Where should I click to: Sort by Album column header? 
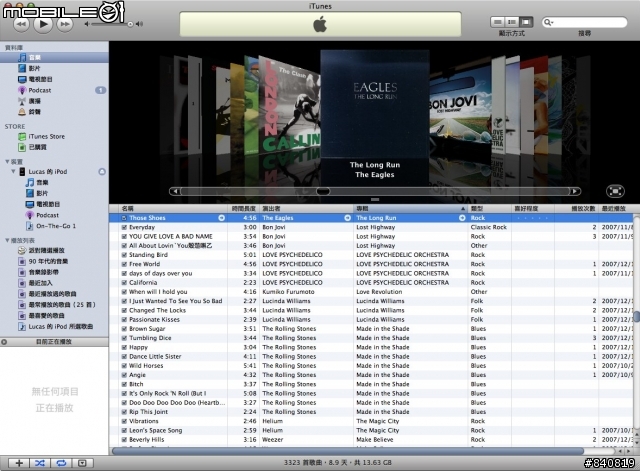[x=410, y=209]
